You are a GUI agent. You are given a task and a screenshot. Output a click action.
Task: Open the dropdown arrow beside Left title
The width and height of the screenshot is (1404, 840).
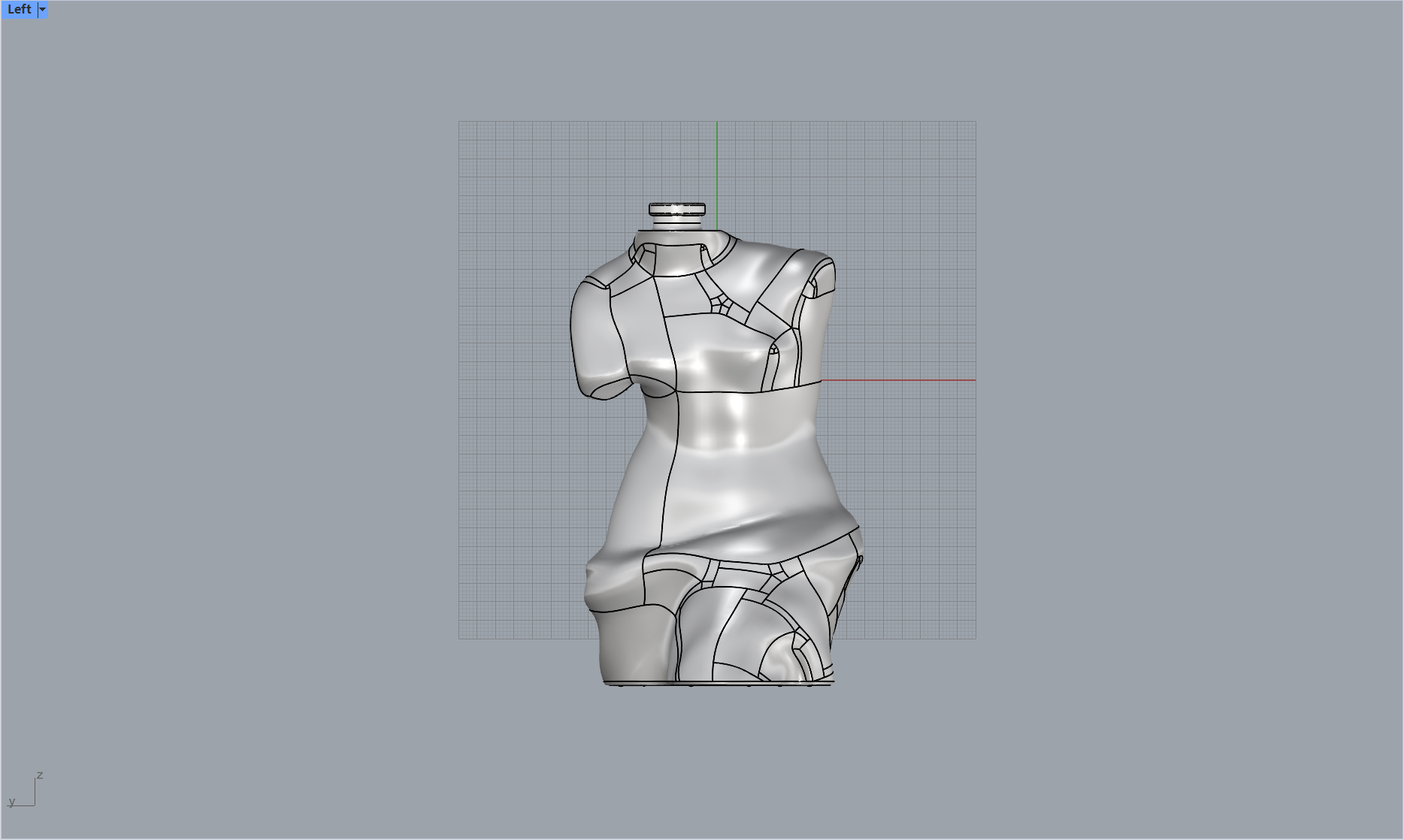[x=43, y=10]
